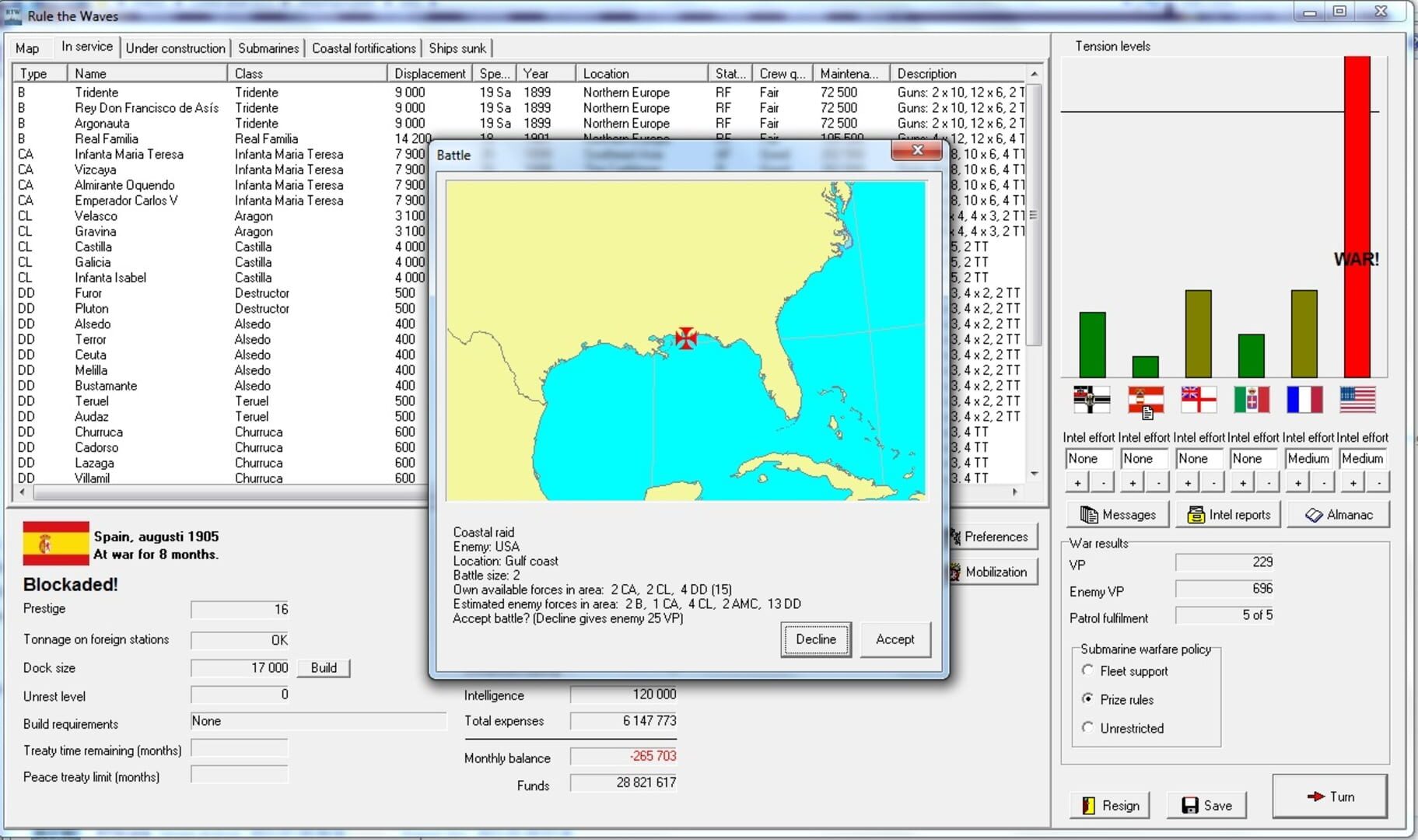Select Fleet support submarine policy
This screenshot has height=840, width=1418.
1087,670
